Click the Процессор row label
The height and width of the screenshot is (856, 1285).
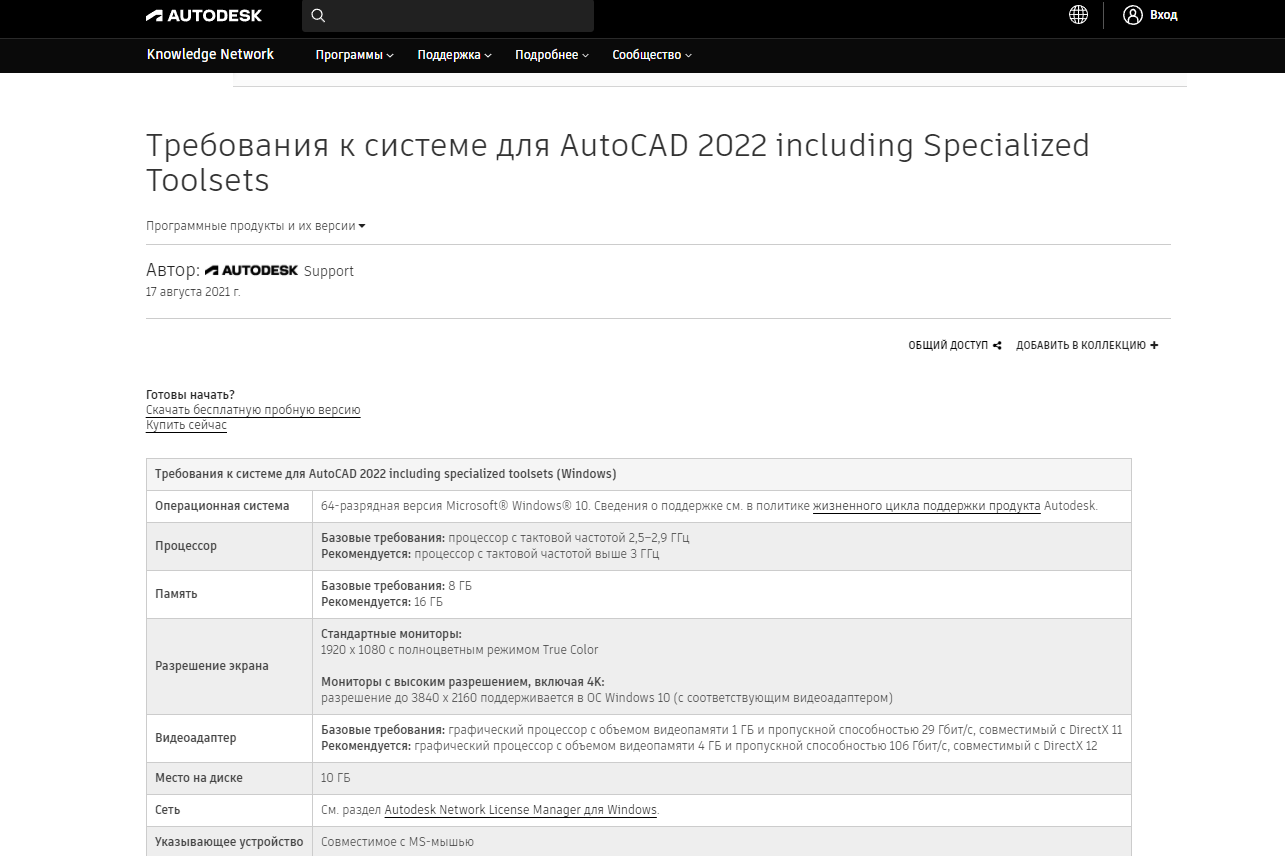(x=186, y=546)
